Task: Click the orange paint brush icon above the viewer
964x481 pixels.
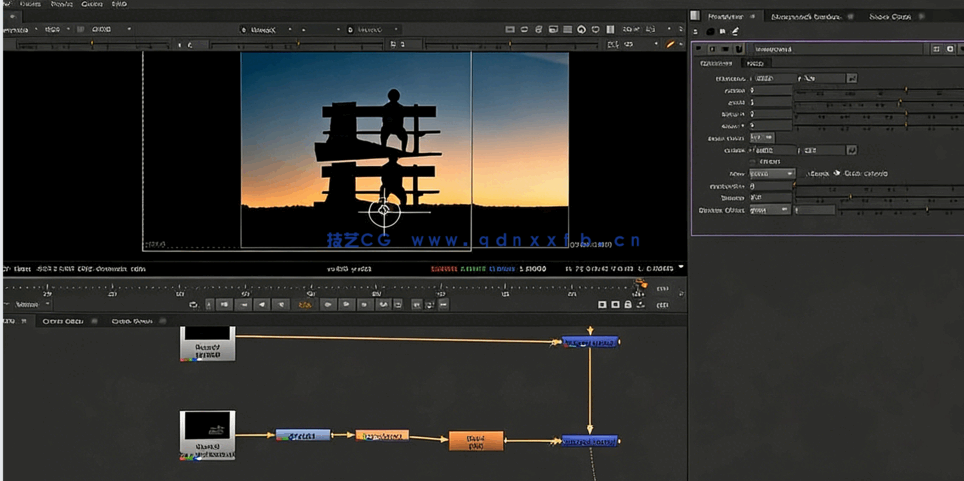Action: [x=671, y=44]
